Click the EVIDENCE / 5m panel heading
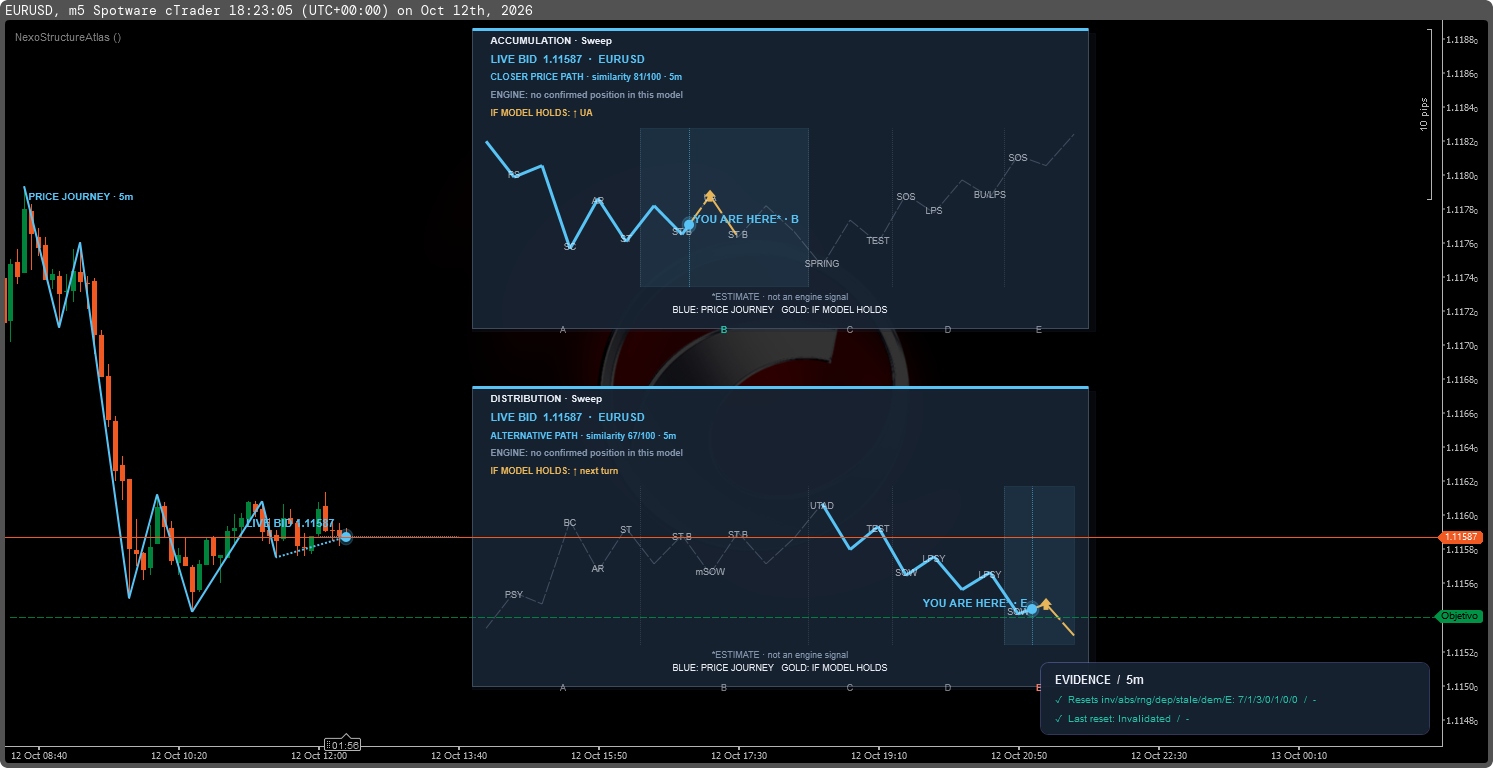 coord(1099,680)
